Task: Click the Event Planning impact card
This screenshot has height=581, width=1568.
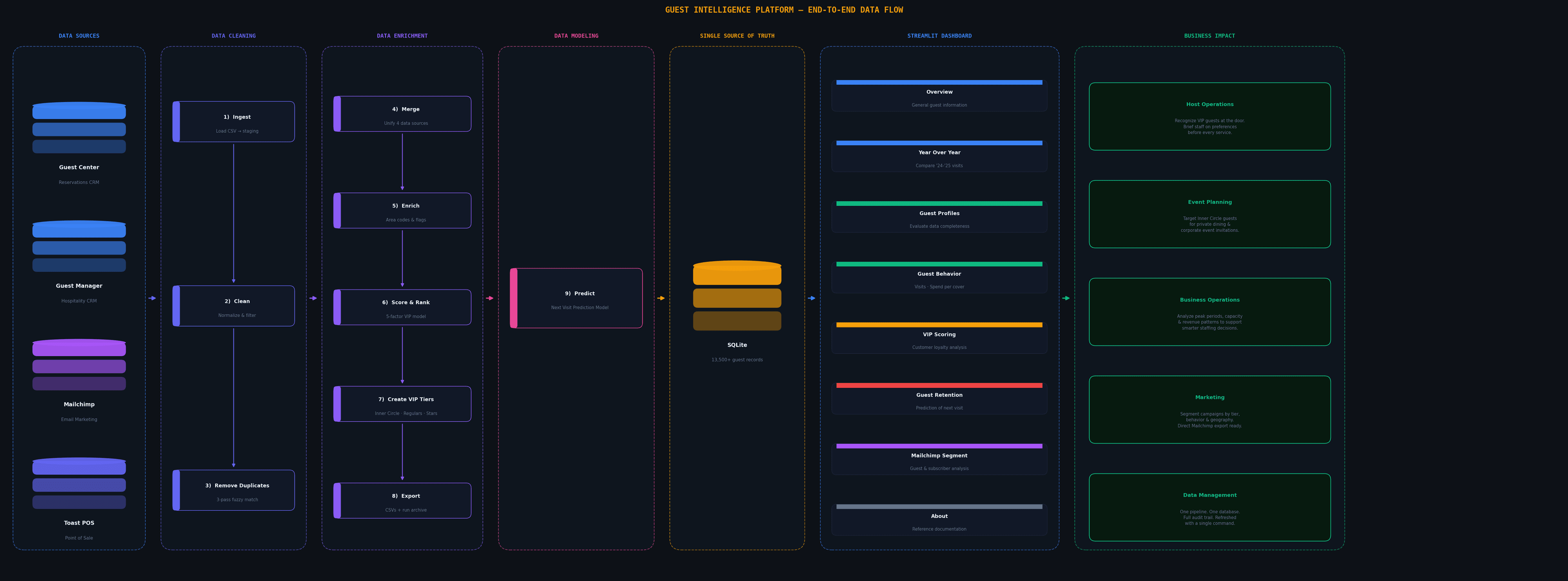Action: coord(1209,214)
